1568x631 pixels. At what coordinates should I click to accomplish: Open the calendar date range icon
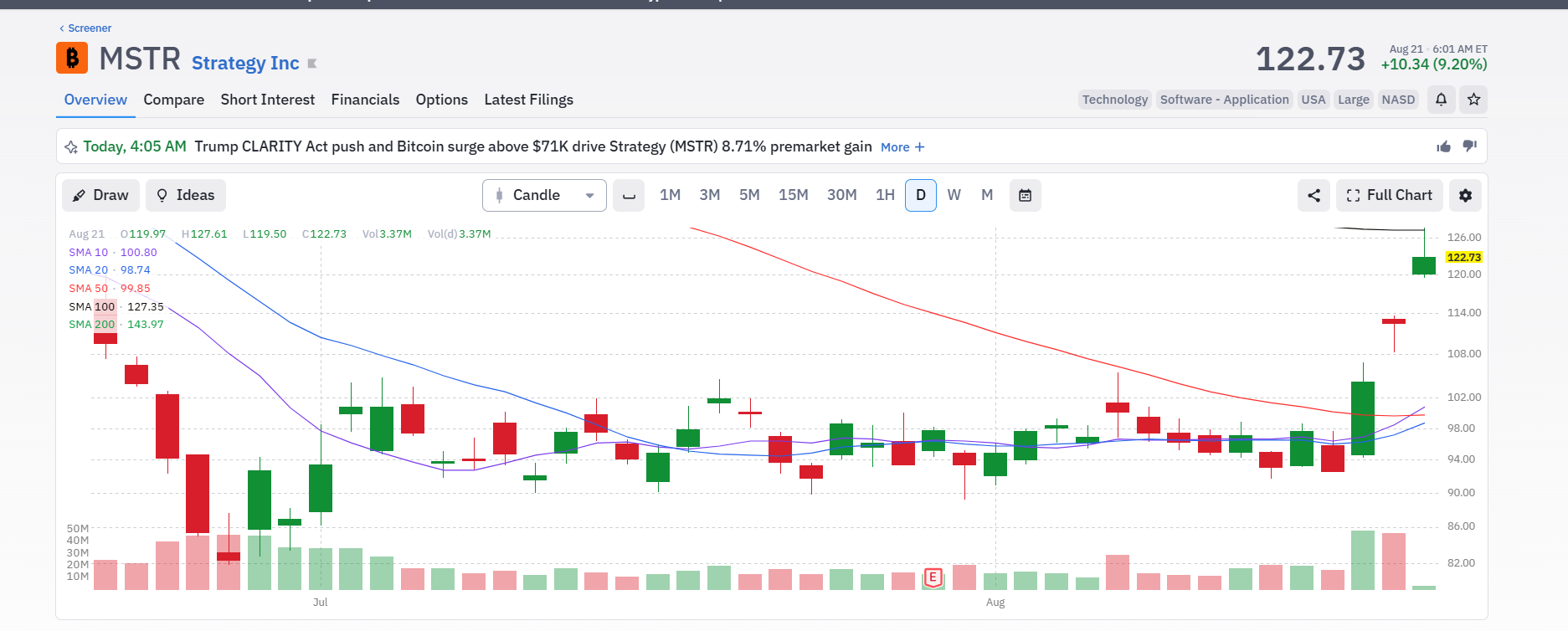click(x=1025, y=195)
